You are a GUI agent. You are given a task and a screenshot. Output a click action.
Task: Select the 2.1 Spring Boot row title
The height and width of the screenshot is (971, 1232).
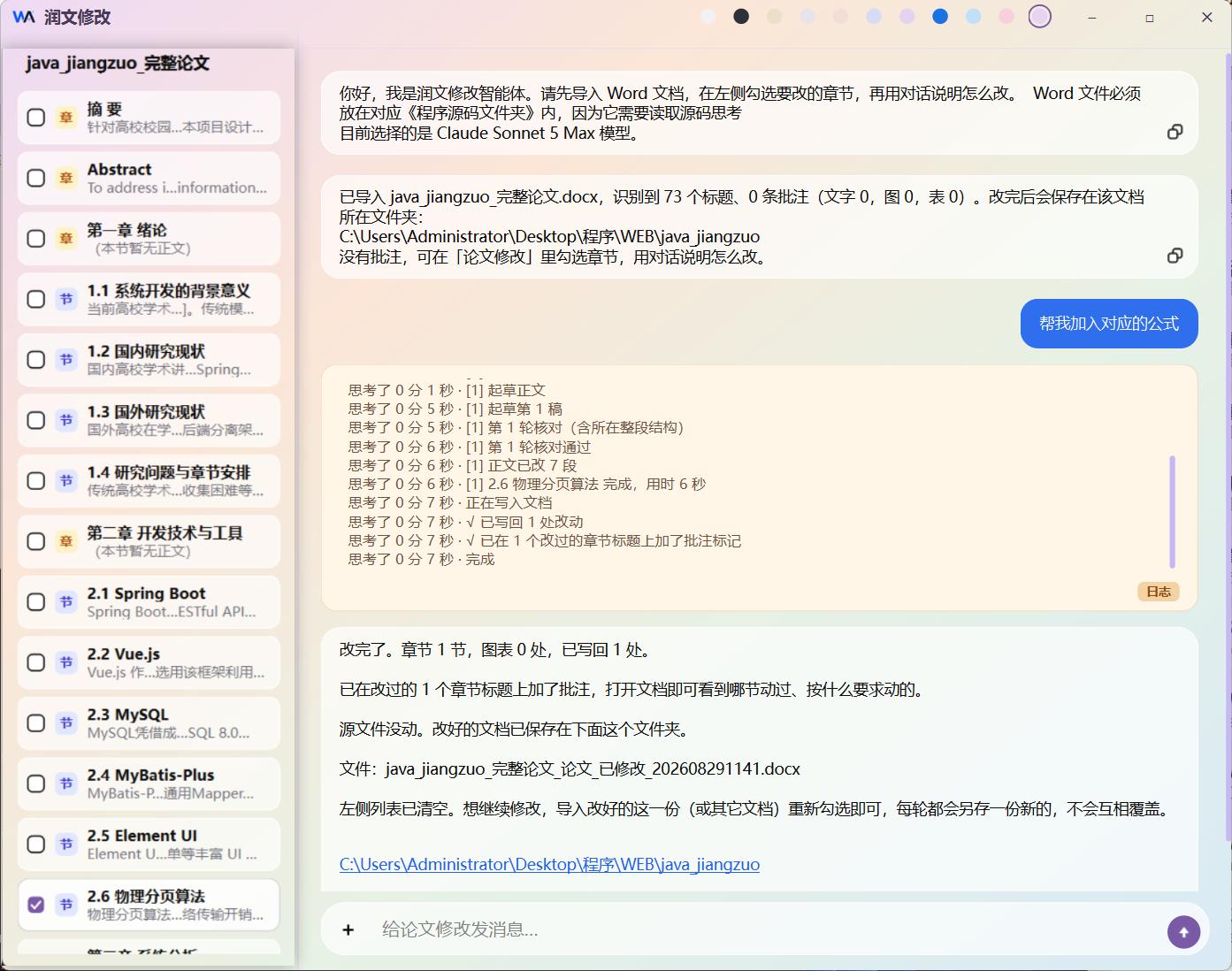tap(146, 593)
